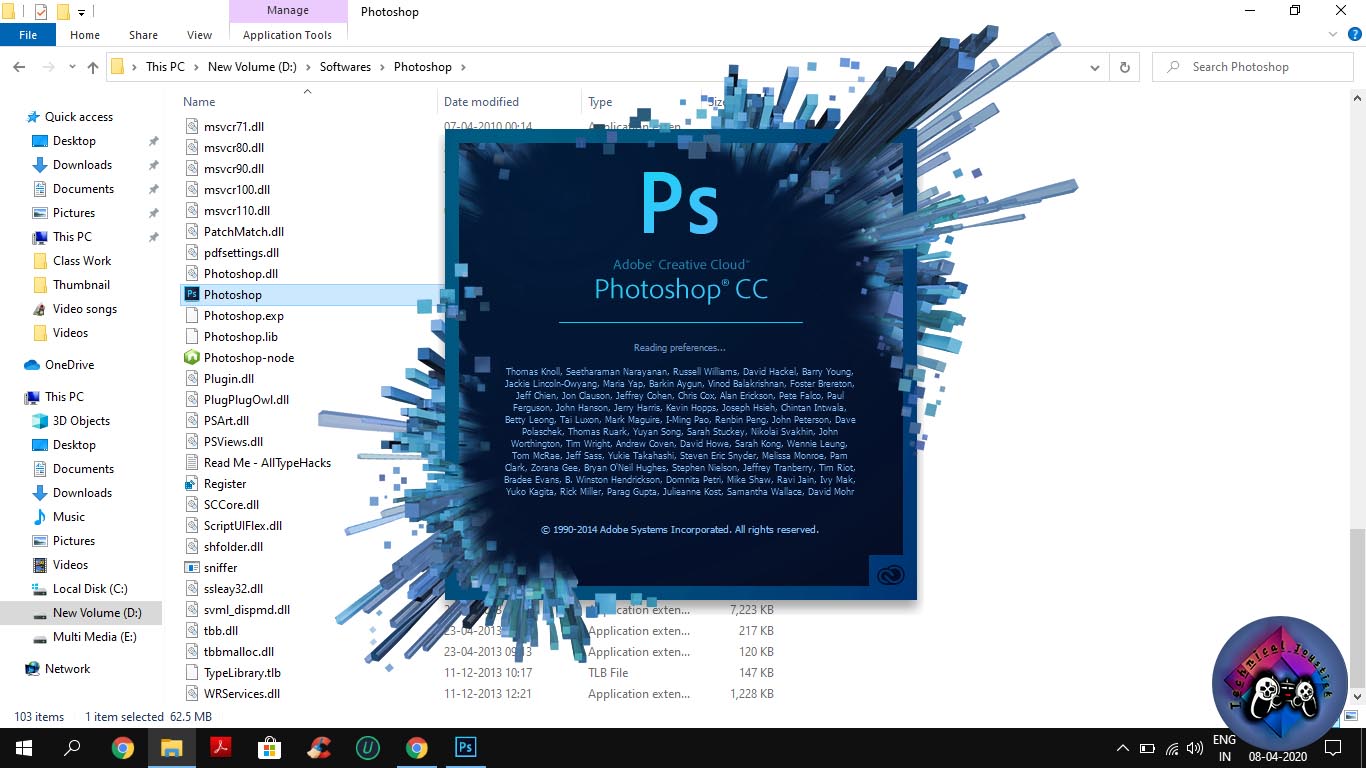
Task: Select the Photoshop-node file
Action: point(248,358)
